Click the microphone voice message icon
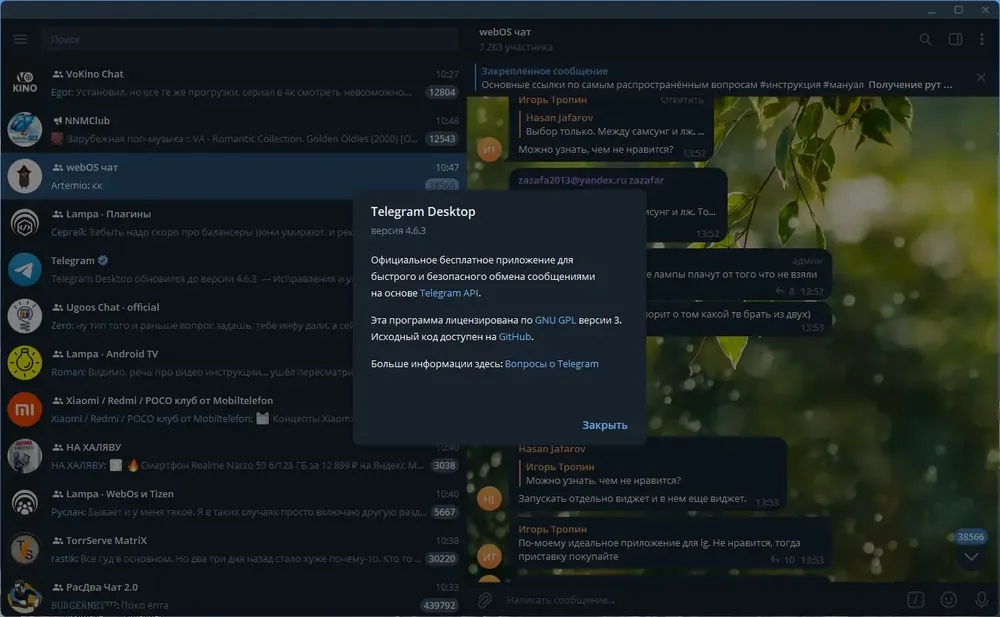Image resolution: width=1000 pixels, height=617 pixels. pos(982,599)
